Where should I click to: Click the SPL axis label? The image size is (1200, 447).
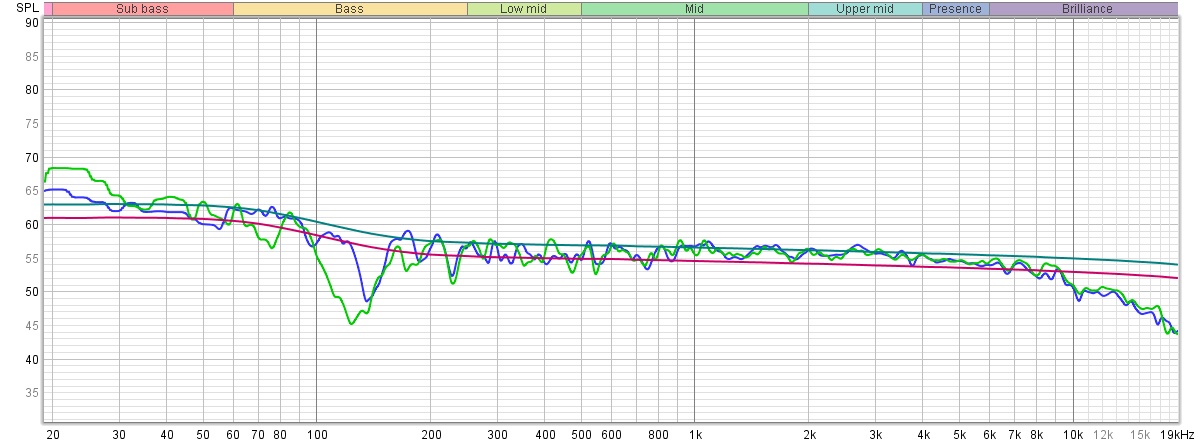[27, 8]
